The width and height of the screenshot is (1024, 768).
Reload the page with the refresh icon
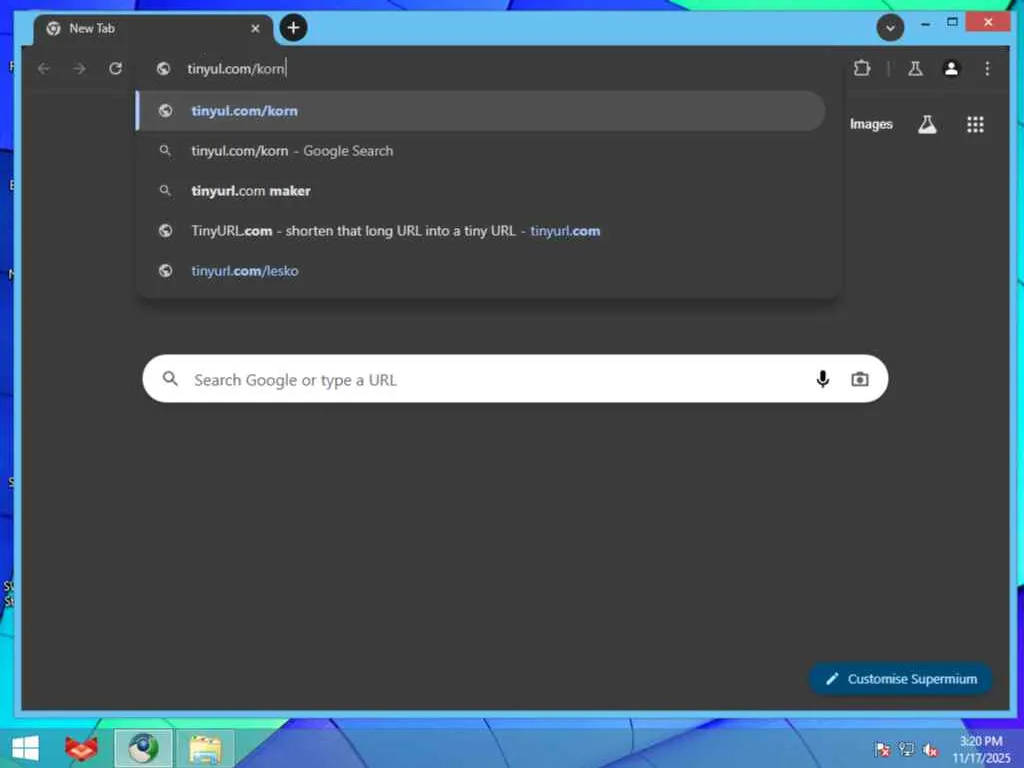[116, 69]
